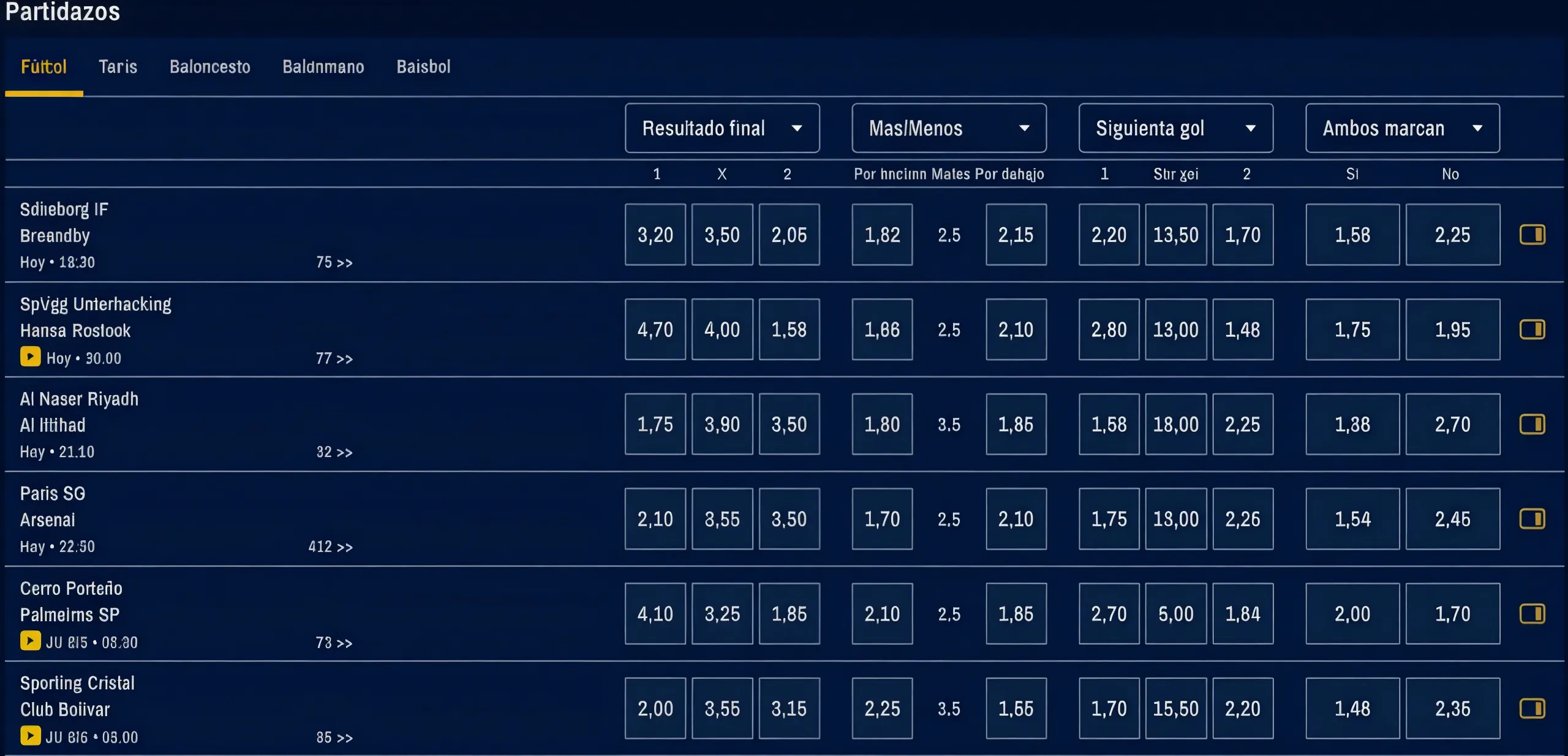The width and height of the screenshot is (1568, 756).
Task: Select the 2.70 'No' odd for Al Naser Riyadh
Action: click(1454, 424)
